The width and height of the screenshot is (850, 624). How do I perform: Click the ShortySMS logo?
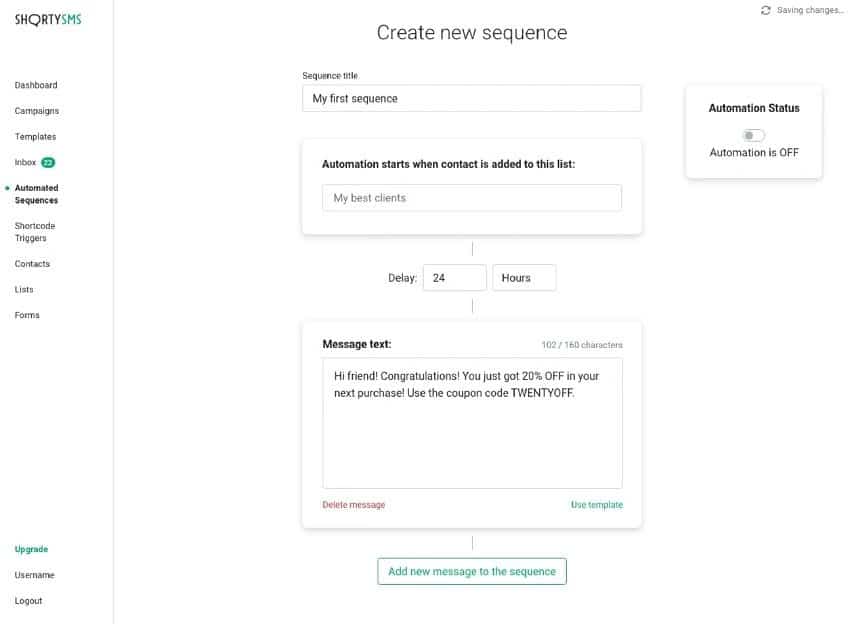coord(48,19)
